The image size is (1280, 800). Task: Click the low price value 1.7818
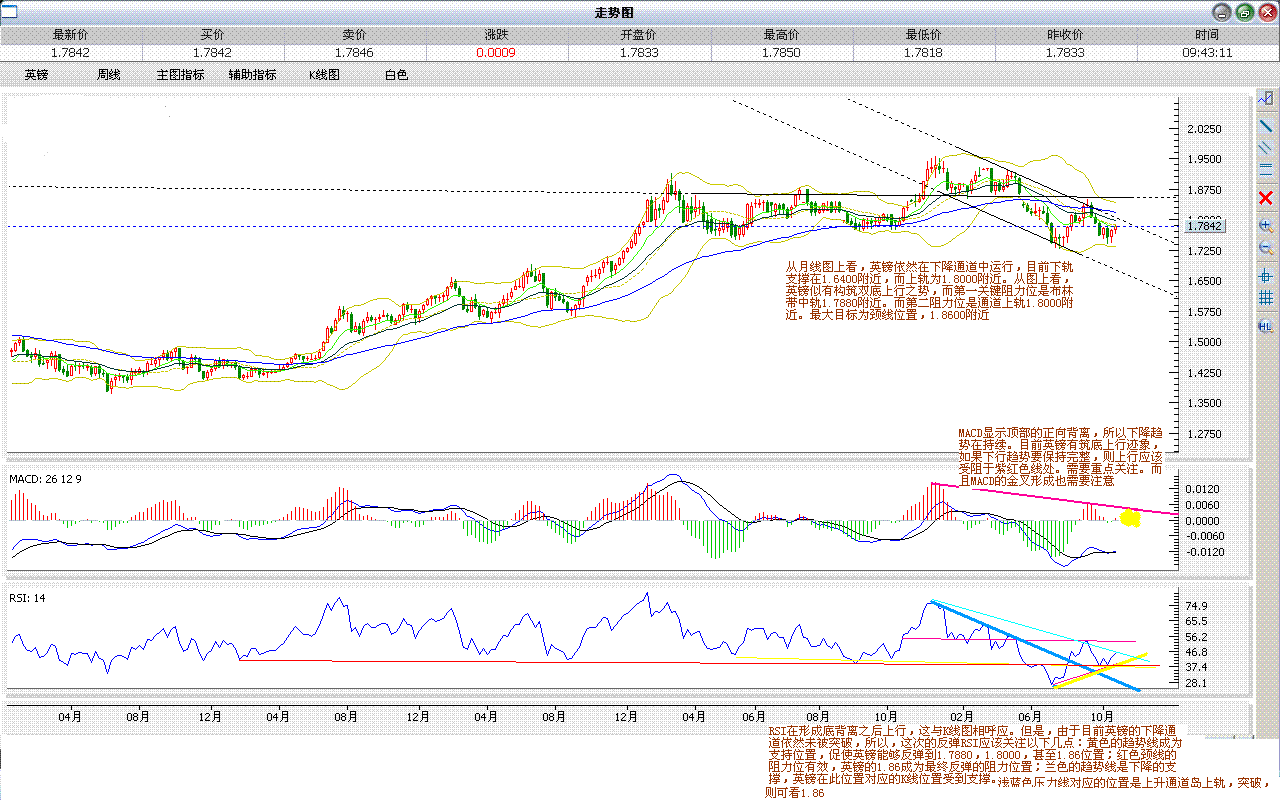922,53
